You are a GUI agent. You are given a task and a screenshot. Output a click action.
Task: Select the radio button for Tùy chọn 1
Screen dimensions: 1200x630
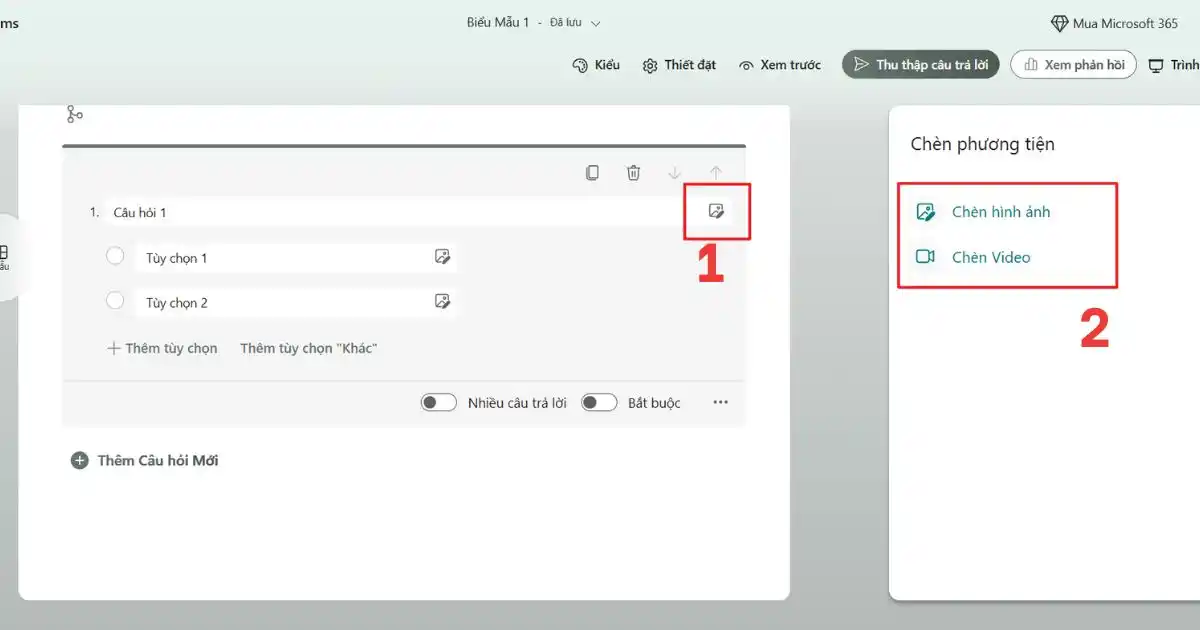point(115,256)
